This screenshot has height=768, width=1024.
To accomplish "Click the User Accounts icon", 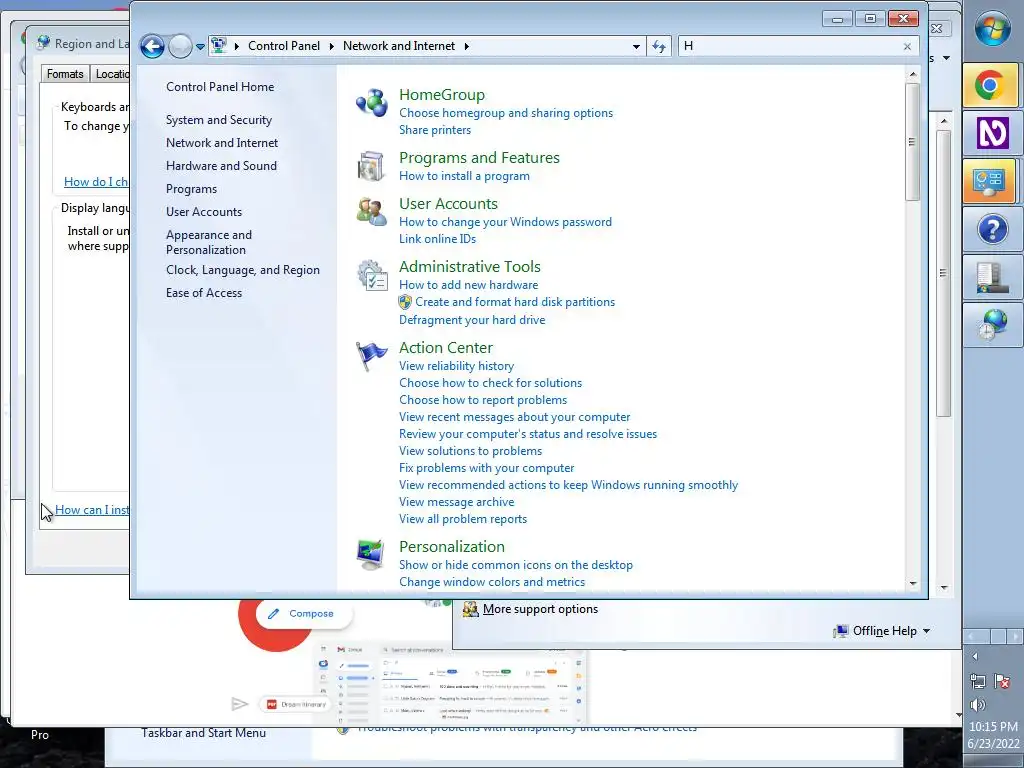I will coord(372,212).
